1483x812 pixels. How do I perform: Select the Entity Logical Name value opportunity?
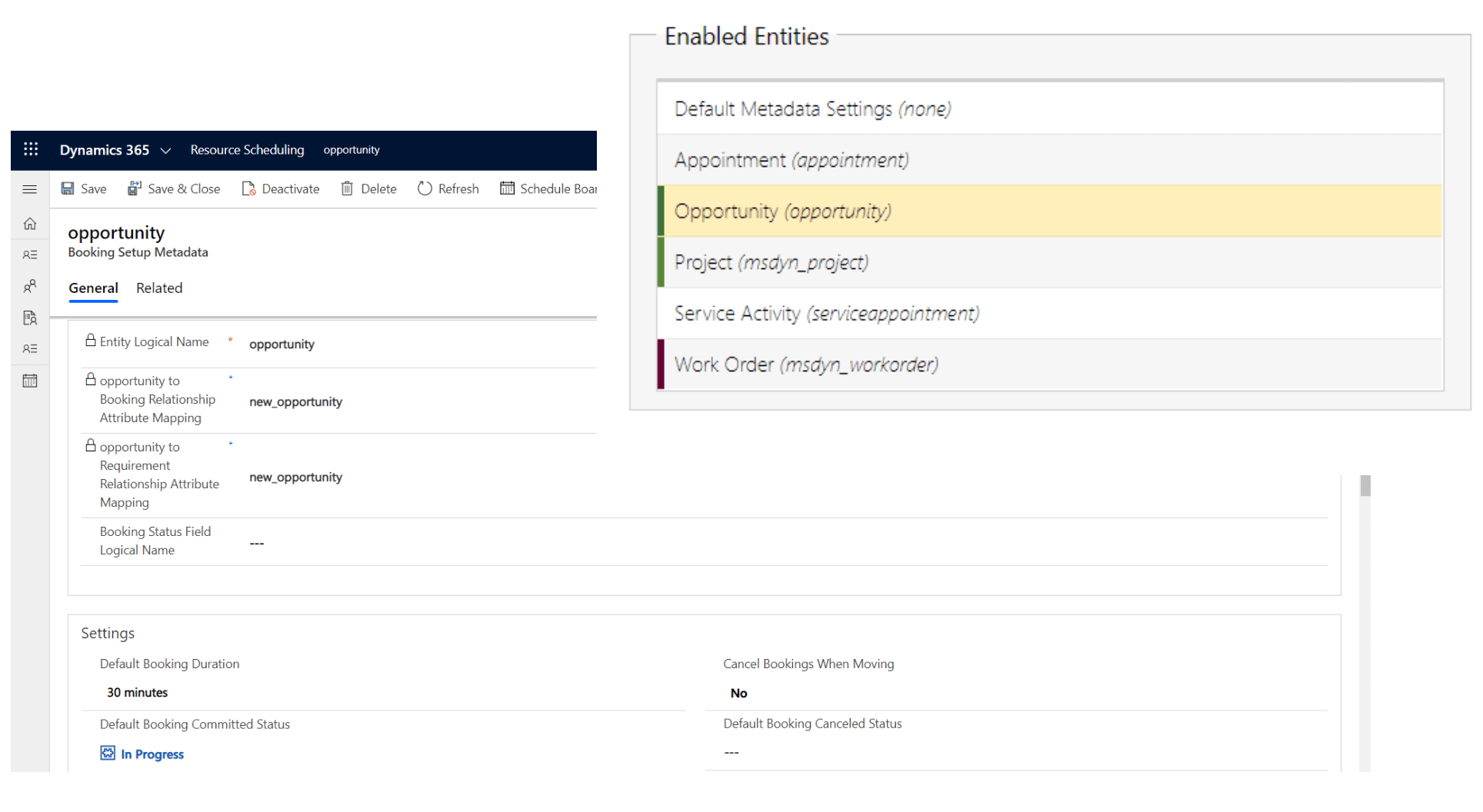(282, 344)
